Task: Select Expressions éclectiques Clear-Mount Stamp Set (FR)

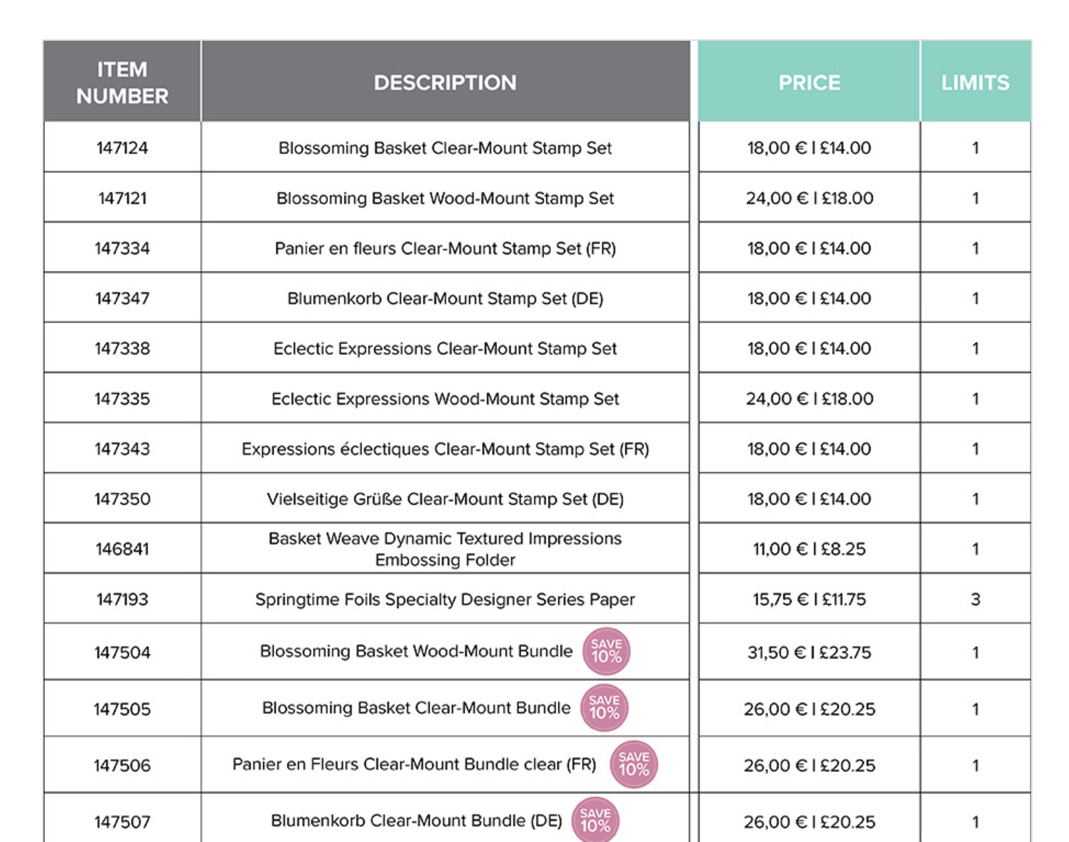Action: click(x=445, y=449)
